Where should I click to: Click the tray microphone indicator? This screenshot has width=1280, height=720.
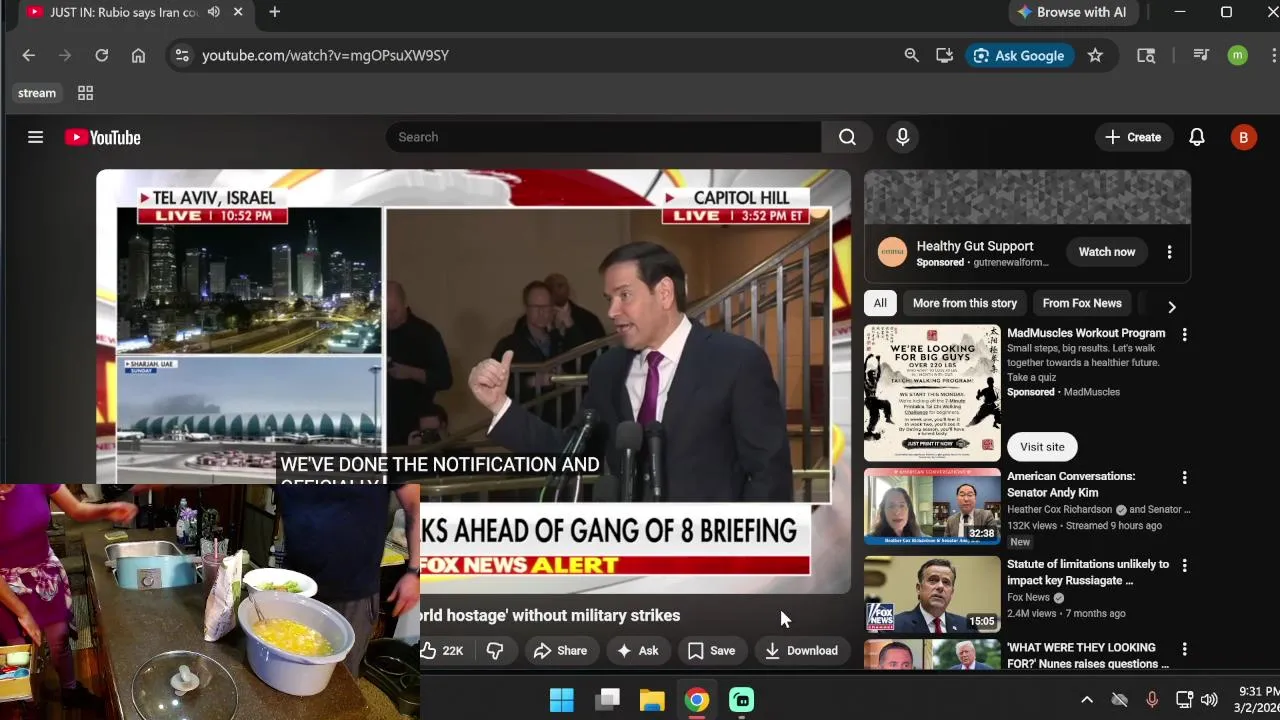pyautogui.click(x=1152, y=700)
